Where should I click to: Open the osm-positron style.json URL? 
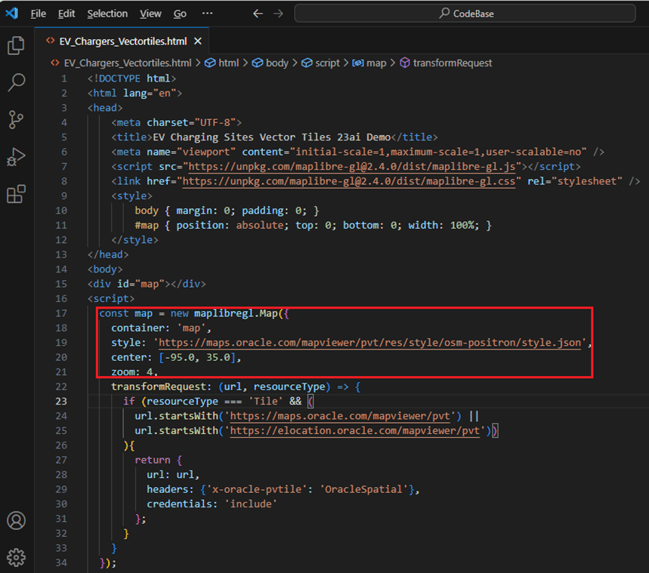click(370, 343)
